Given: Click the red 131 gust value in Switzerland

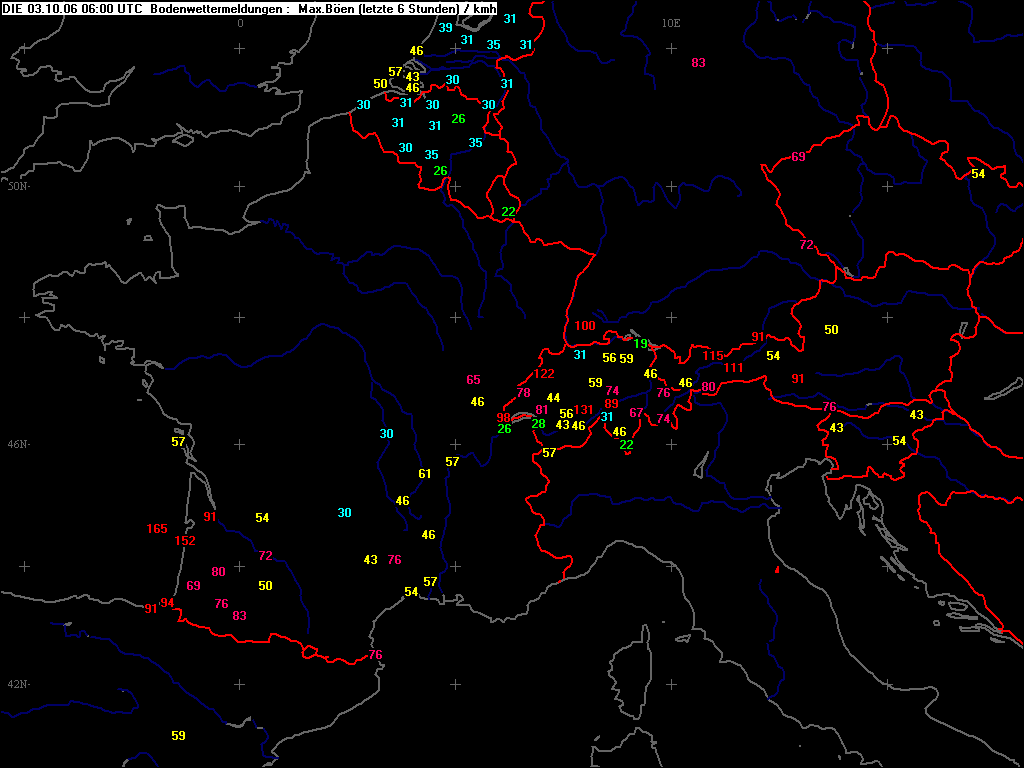Looking at the screenshot, I should 583,409.
